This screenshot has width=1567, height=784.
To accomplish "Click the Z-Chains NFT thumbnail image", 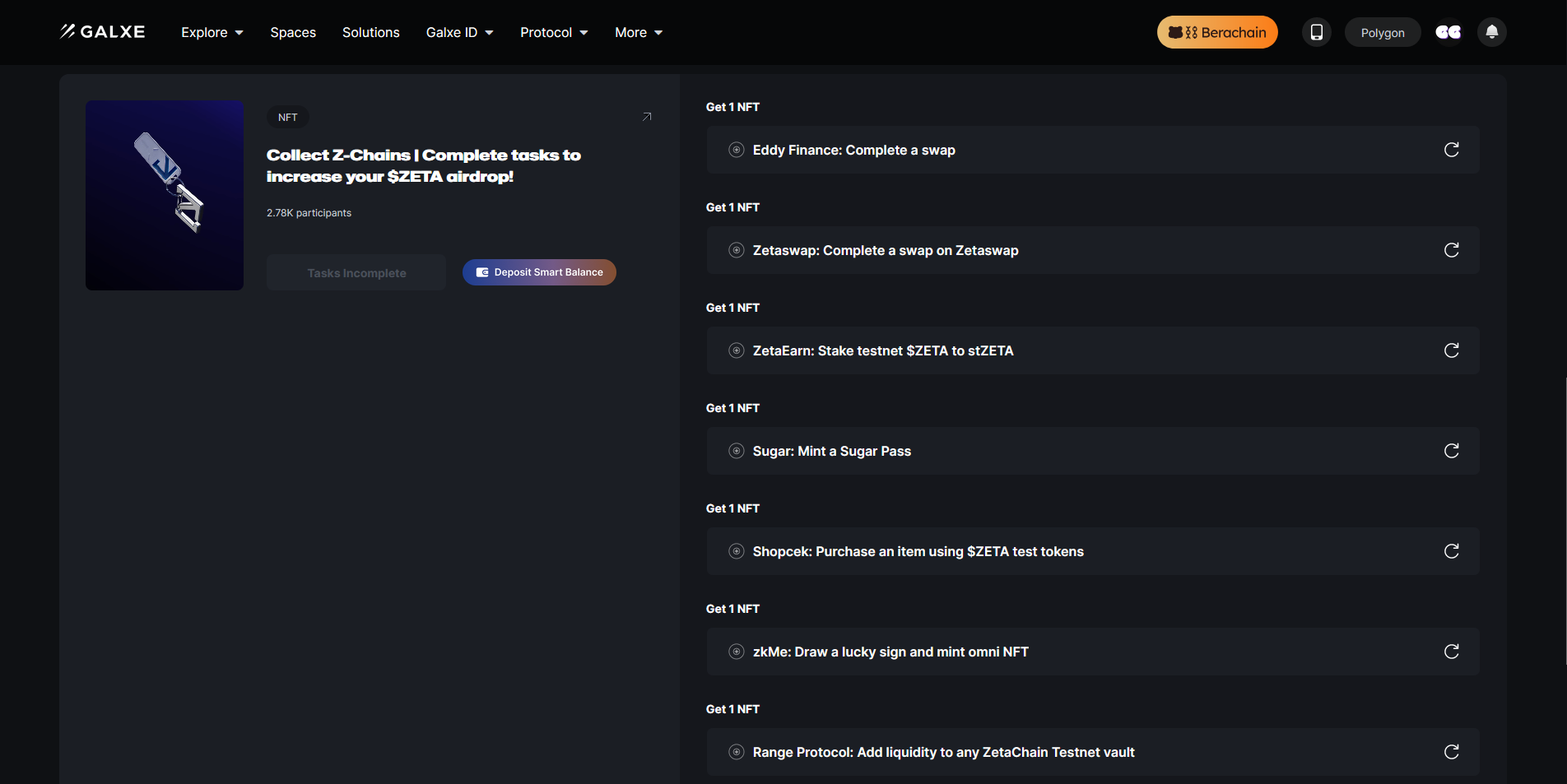I will 165,195.
